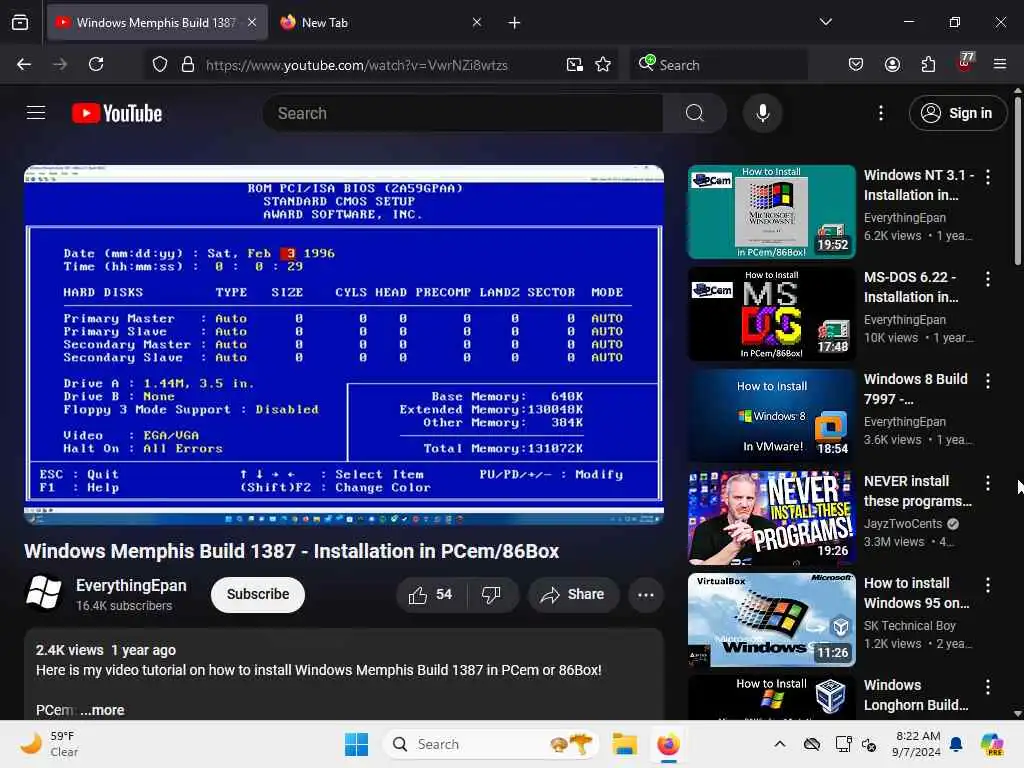Share this video
Viewport: 1024px width, 768px height.
point(573,594)
